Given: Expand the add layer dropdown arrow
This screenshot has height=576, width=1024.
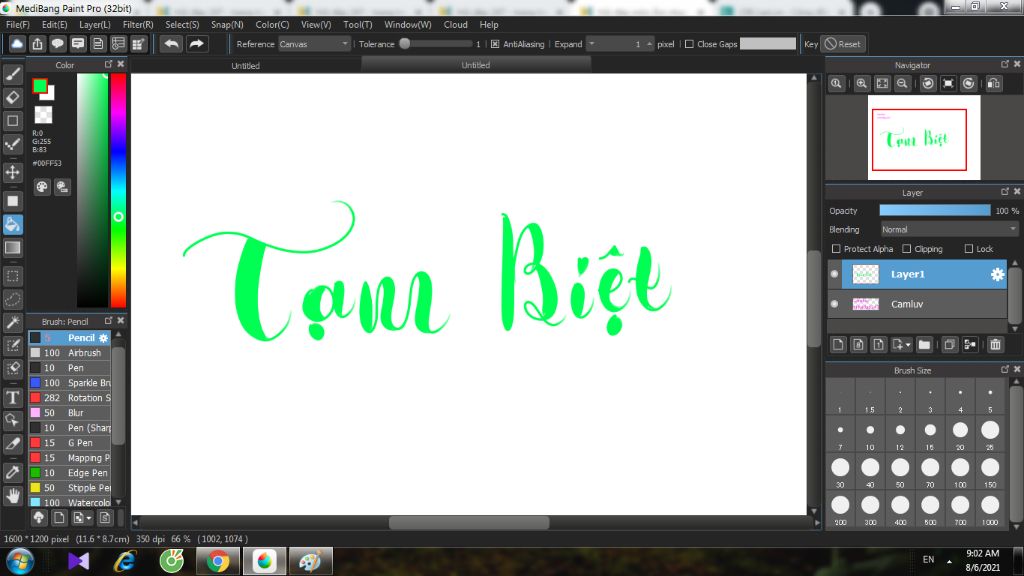Looking at the screenshot, I should point(907,345).
